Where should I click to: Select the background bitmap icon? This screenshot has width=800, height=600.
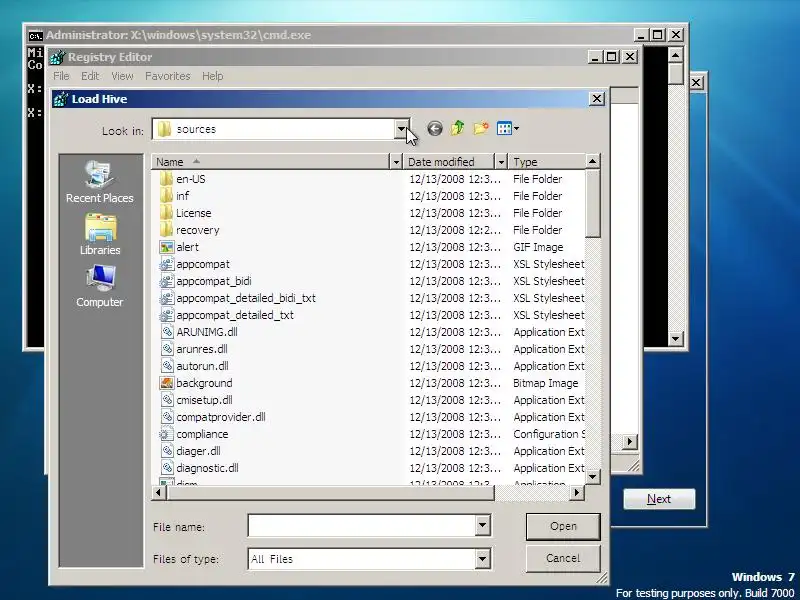[166, 383]
